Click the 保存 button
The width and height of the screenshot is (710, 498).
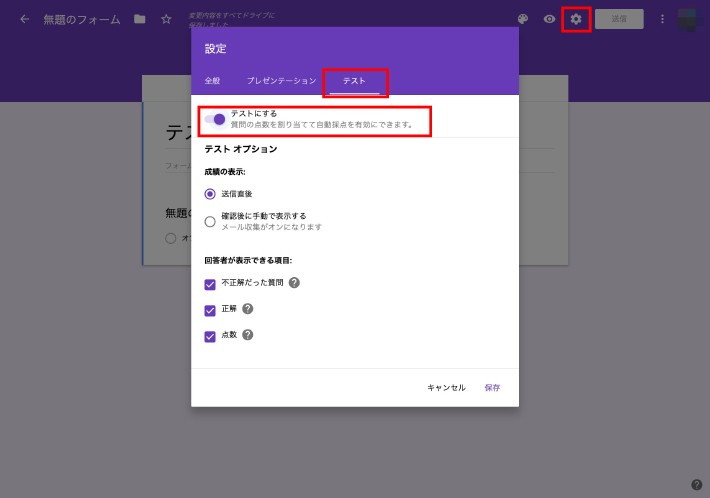click(492, 388)
